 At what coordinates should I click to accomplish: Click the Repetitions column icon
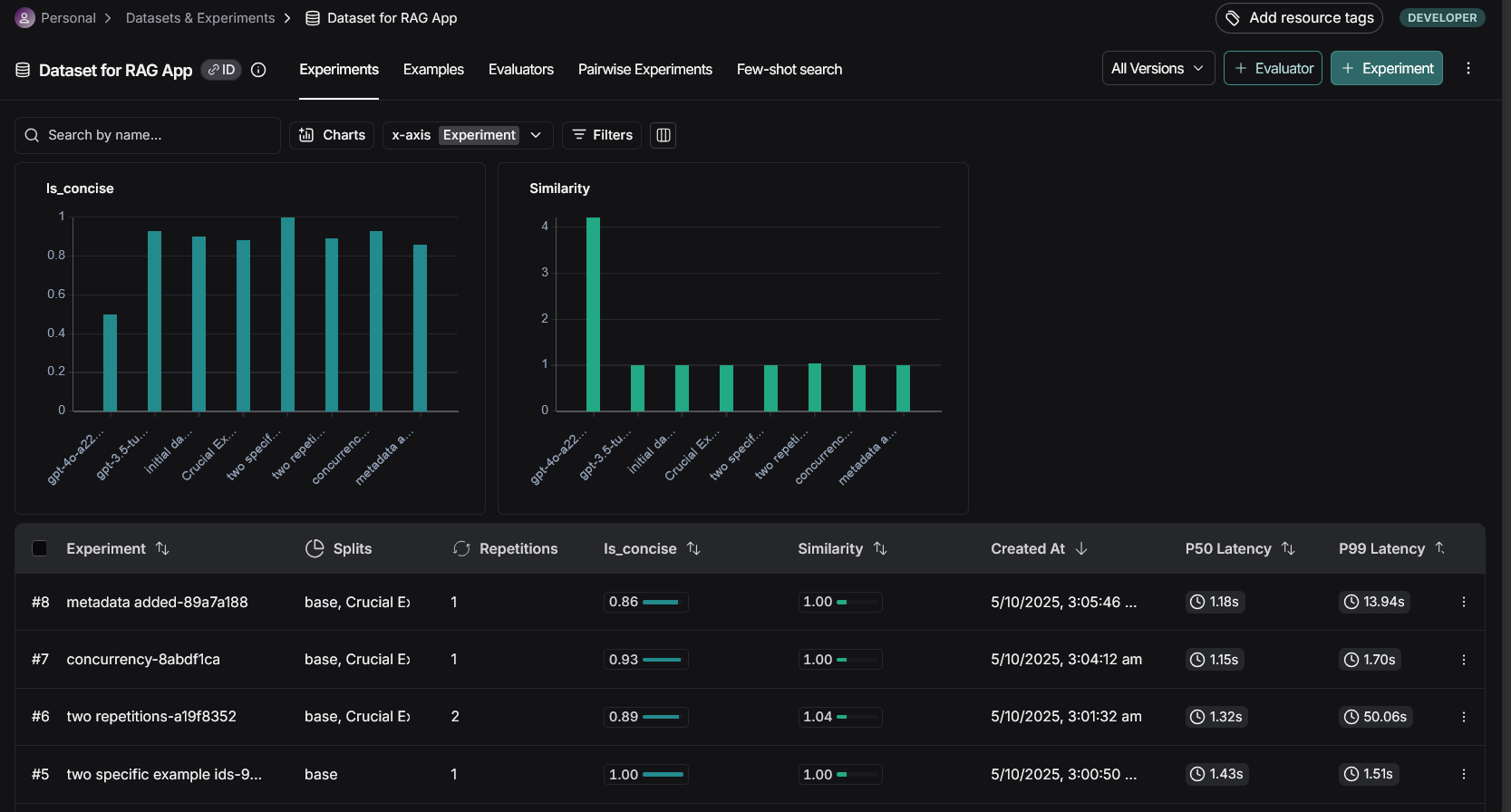coord(461,548)
